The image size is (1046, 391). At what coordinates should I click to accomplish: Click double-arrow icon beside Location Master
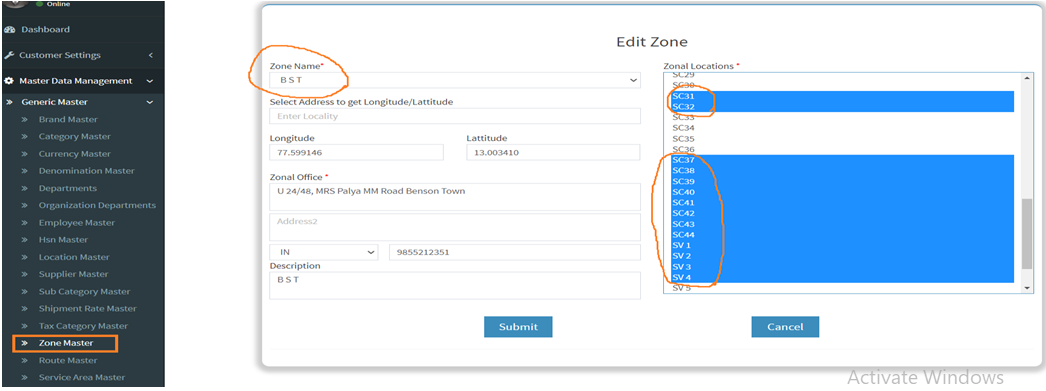[x=24, y=257]
